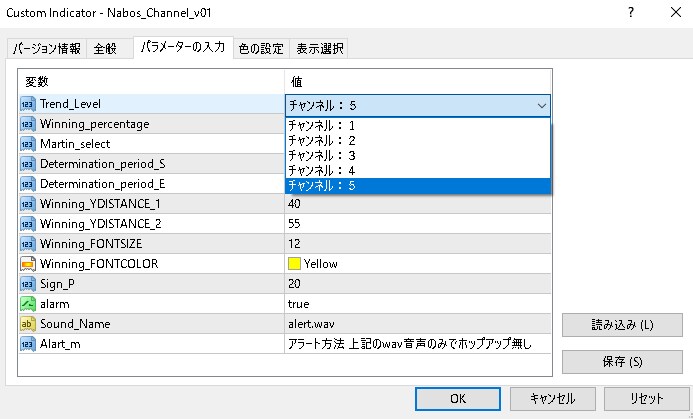Select the Determination_period_S variable name
This screenshot has width=693, height=419.
(103, 164)
